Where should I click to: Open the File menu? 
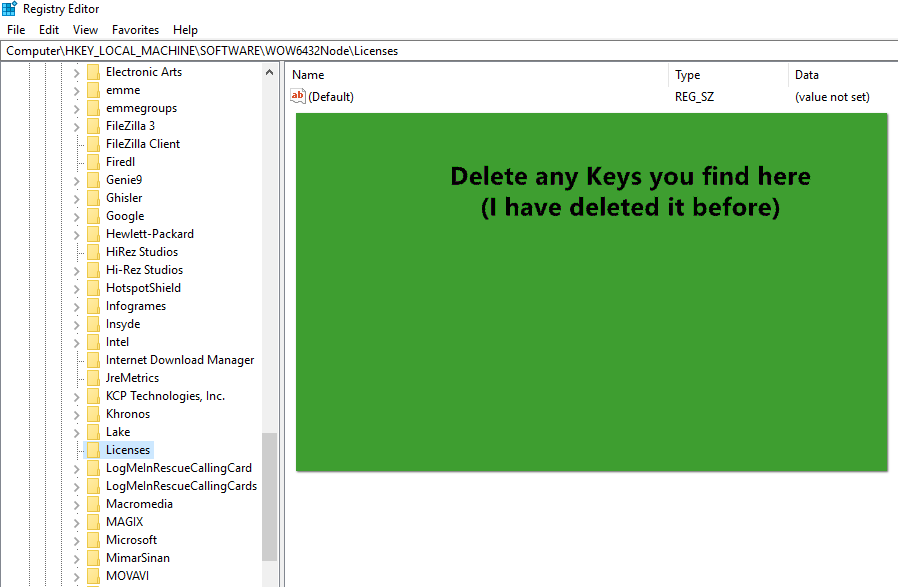(16, 30)
